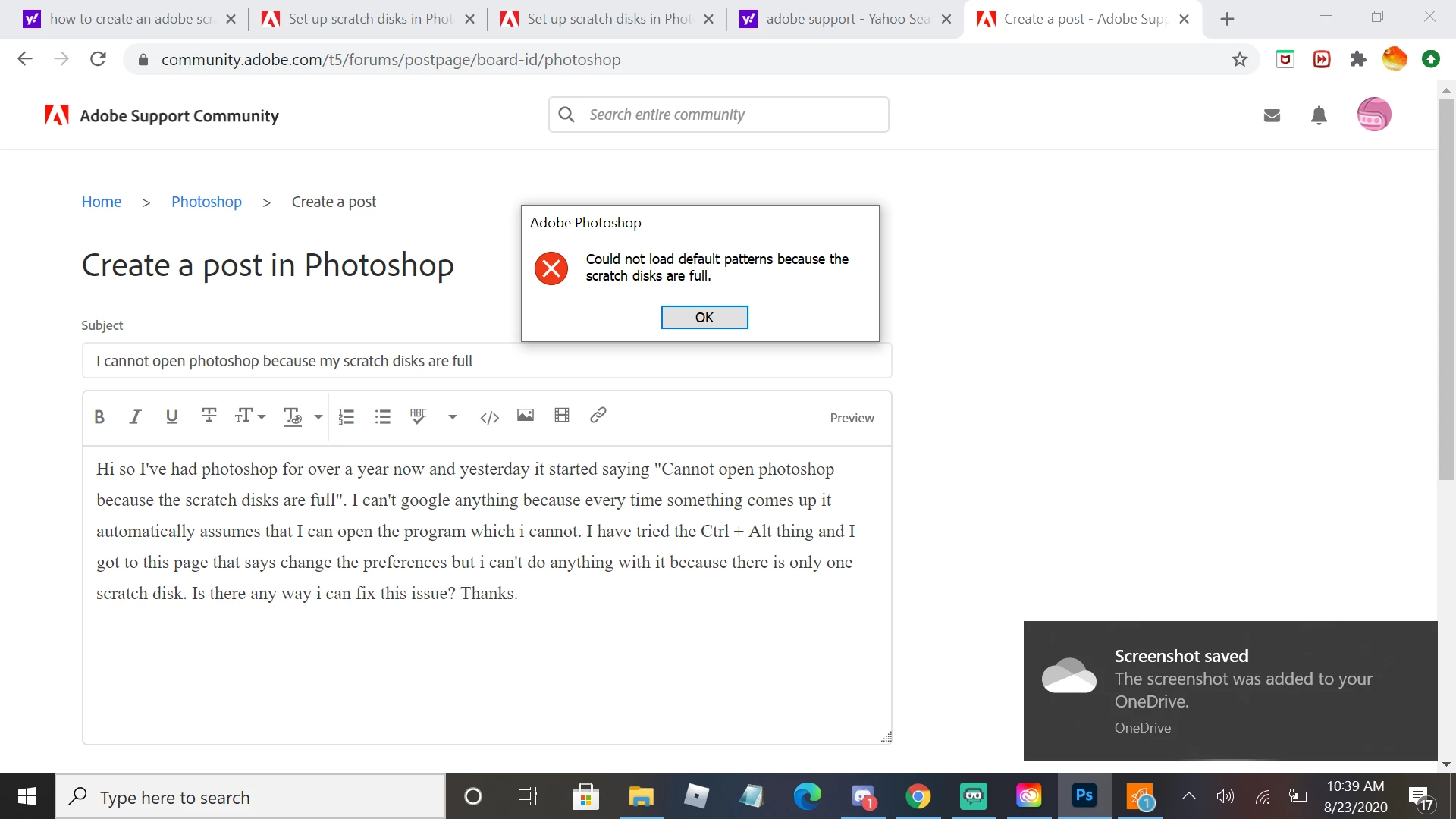Screen dimensions: 1456x819
Task: Expand spell check options arrow
Action: click(x=453, y=417)
